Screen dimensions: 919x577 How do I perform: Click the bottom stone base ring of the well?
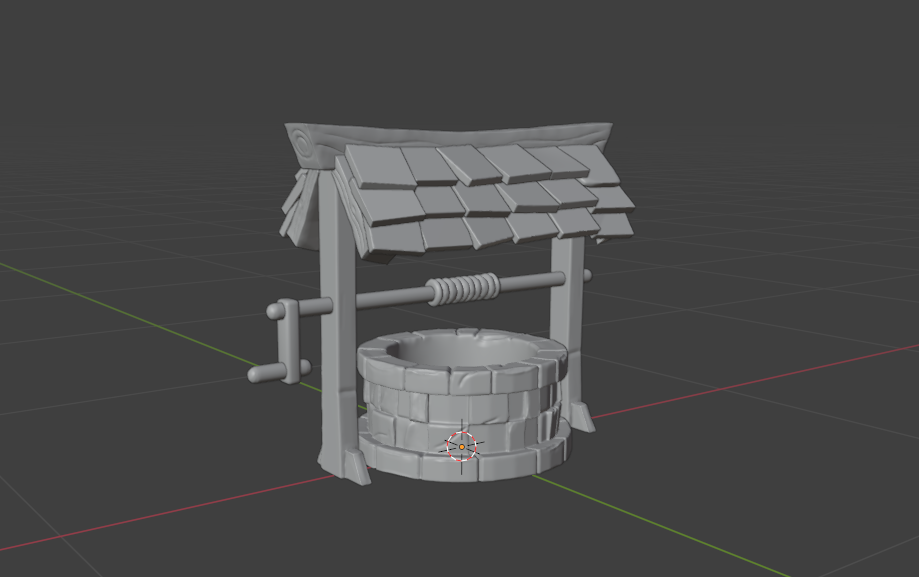click(460, 462)
